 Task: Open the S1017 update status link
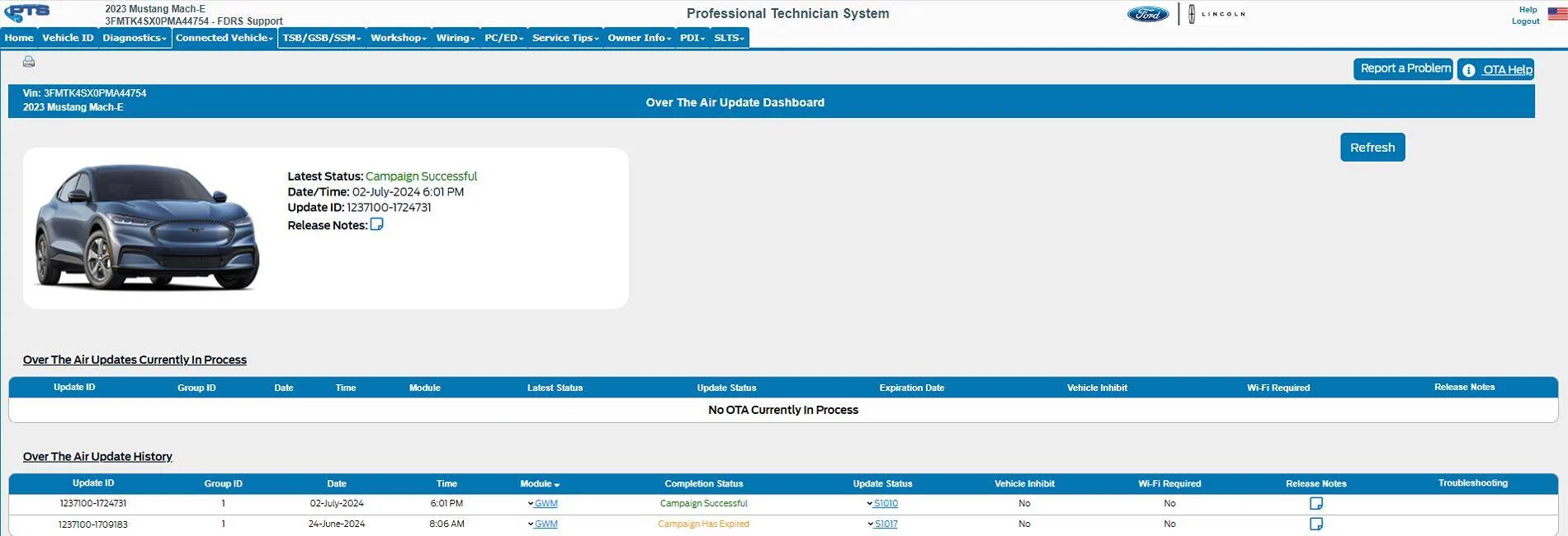coord(886,524)
